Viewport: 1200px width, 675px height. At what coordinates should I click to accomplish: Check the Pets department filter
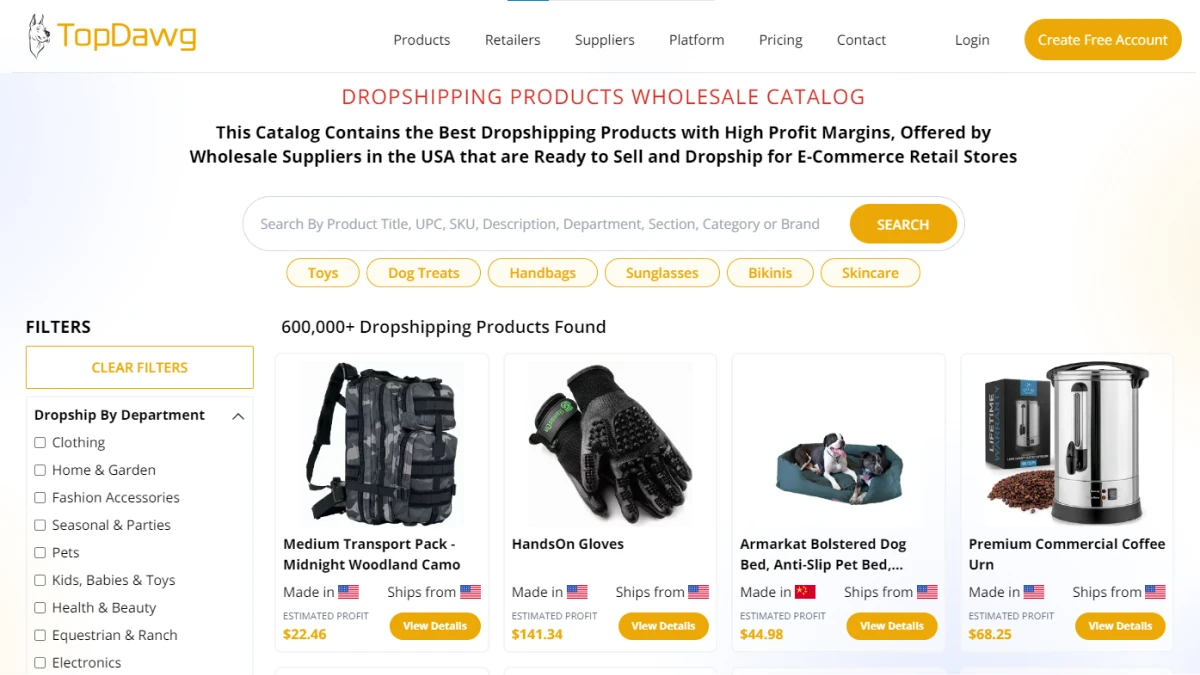(40, 552)
